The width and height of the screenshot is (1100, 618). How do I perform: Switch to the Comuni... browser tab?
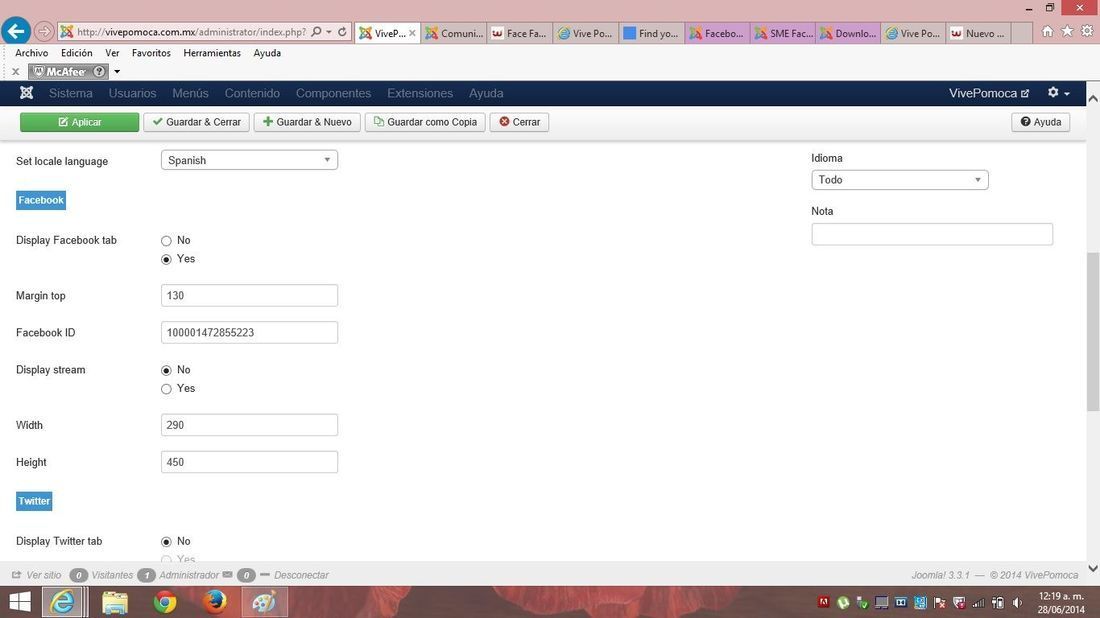(x=454, y=33)
